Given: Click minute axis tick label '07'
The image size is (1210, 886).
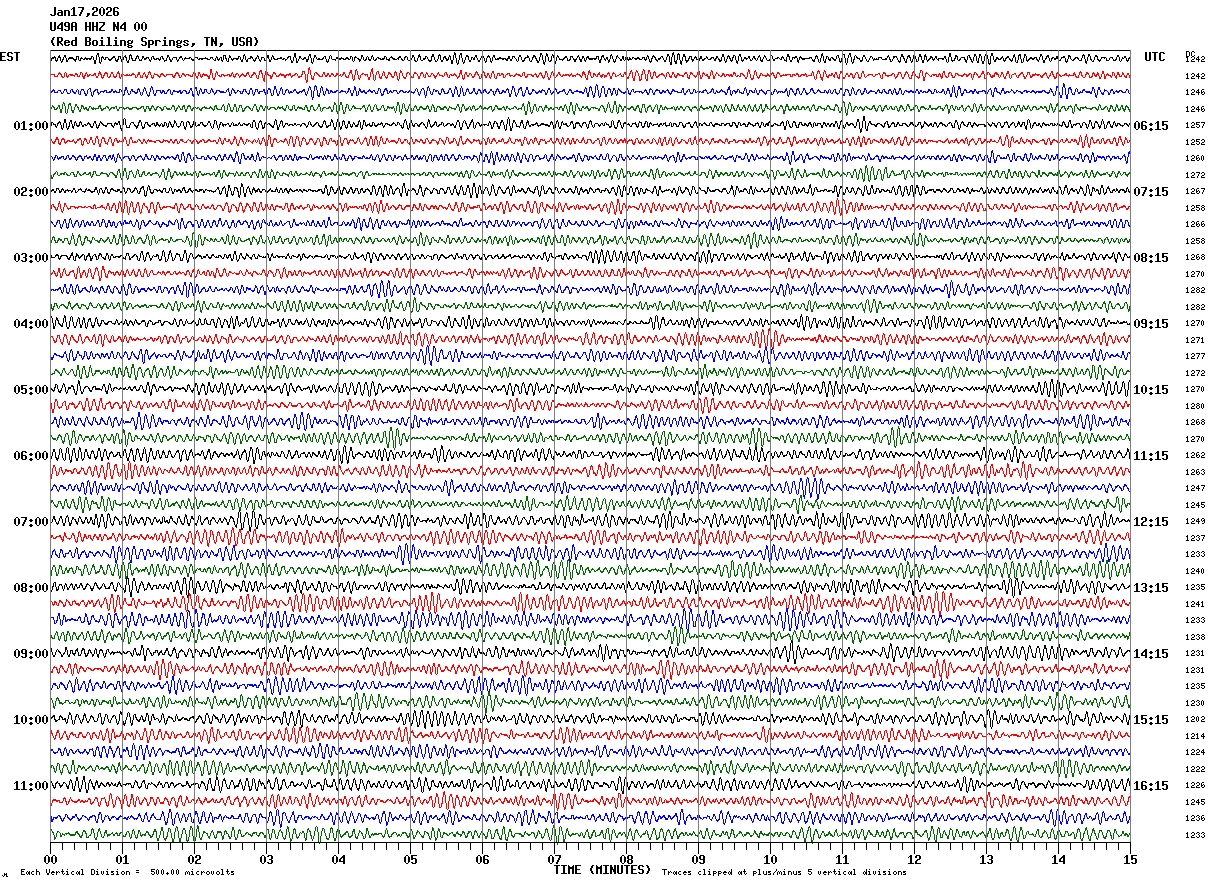Looking at the screenshot, I should (x=554, y=859).
